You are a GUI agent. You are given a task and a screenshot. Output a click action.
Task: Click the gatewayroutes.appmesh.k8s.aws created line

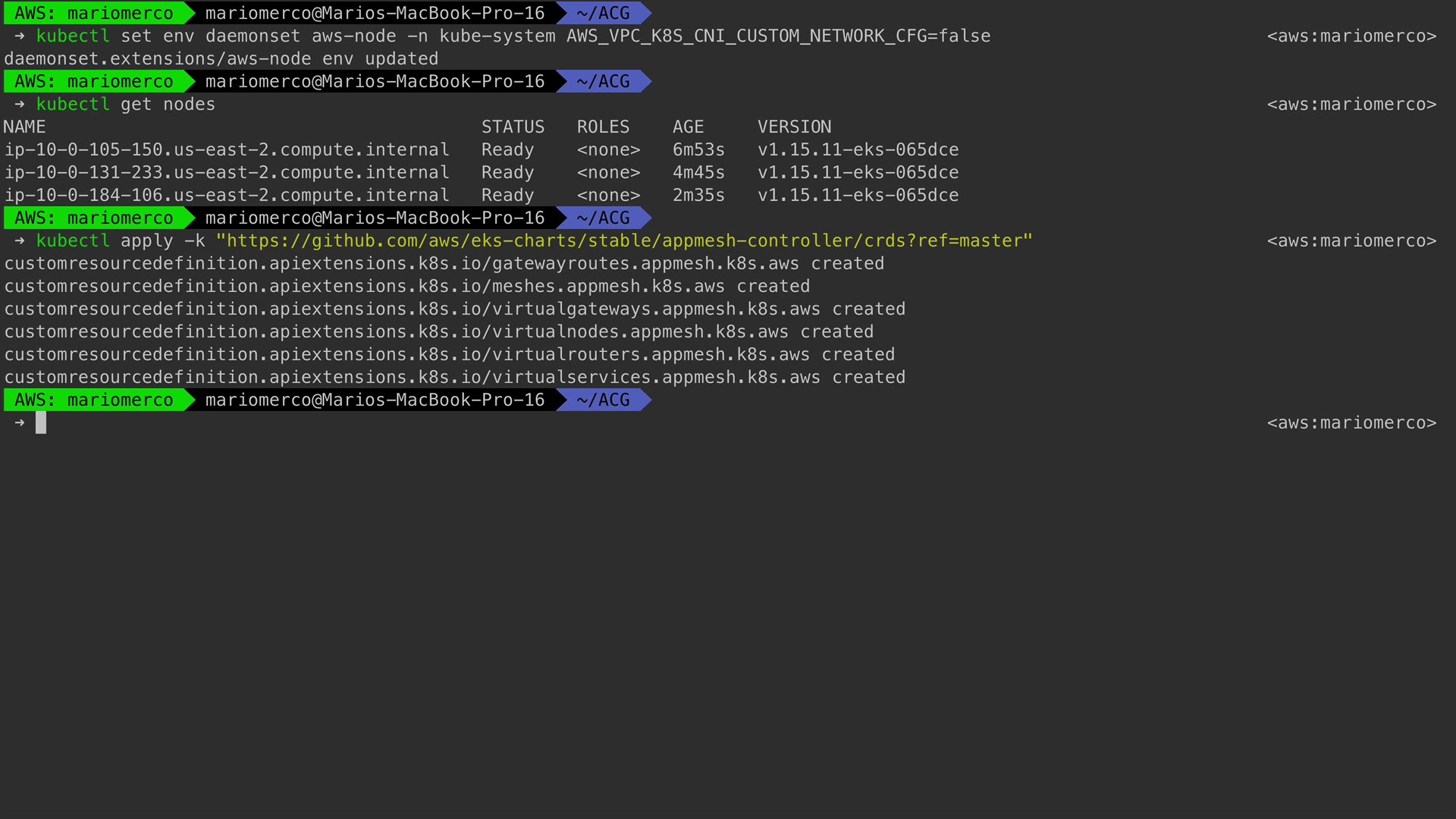tap(444, 264)
